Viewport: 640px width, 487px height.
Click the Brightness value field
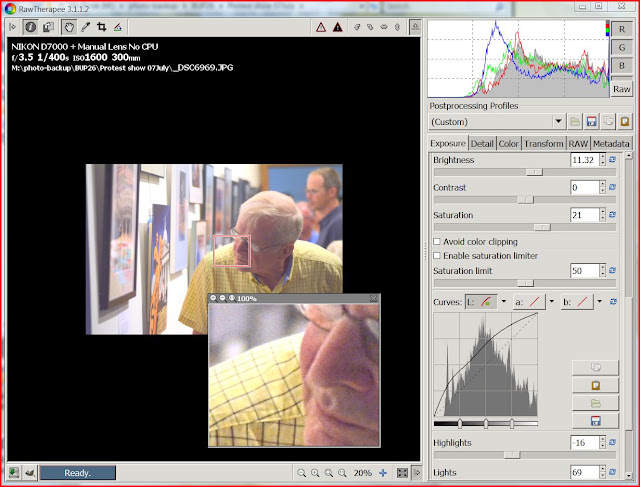[584, 160]
